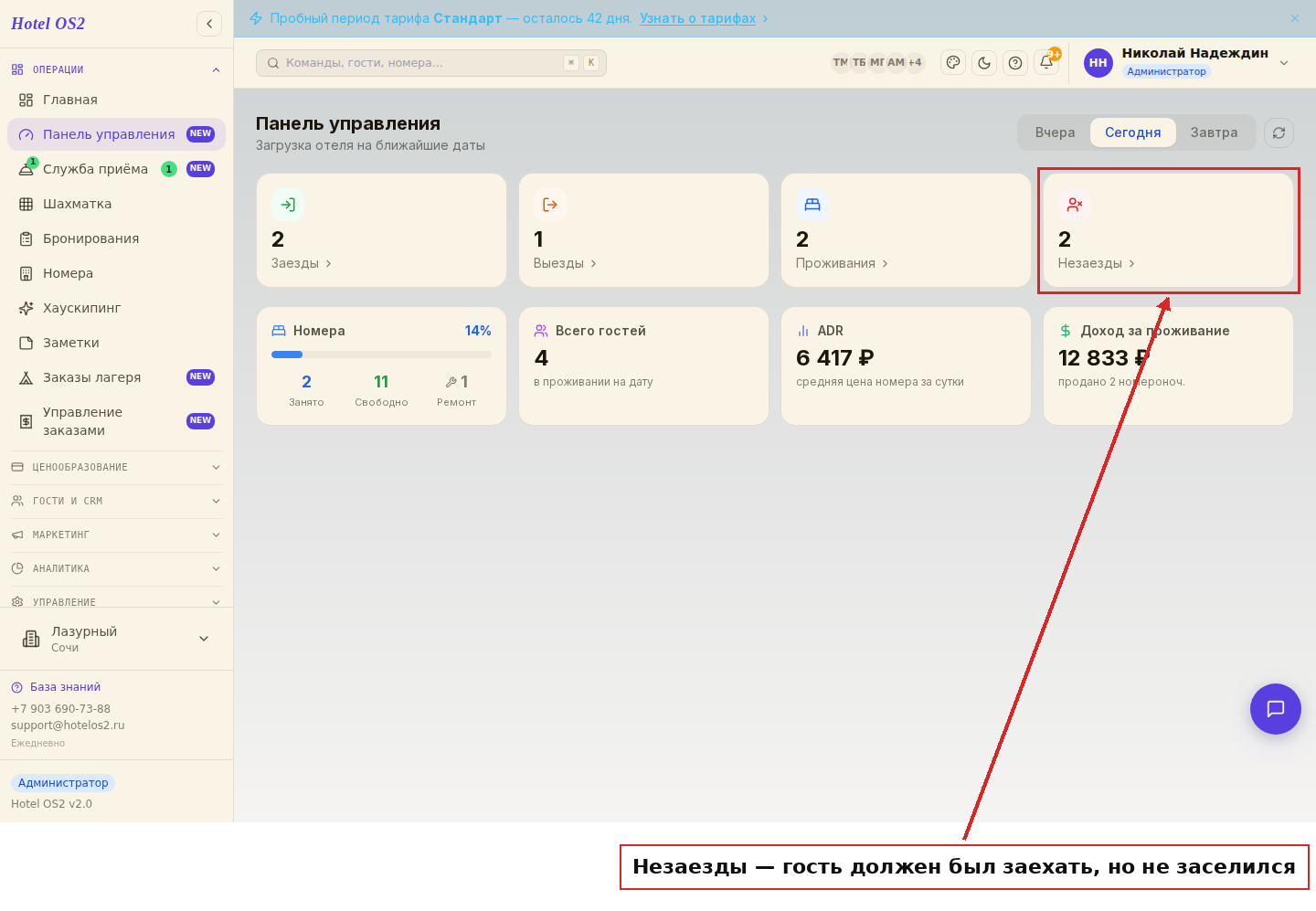Select Панель управления menu item
This screenshot has height=911, width=1316.
pyautogui.click(x=116, y=134)
